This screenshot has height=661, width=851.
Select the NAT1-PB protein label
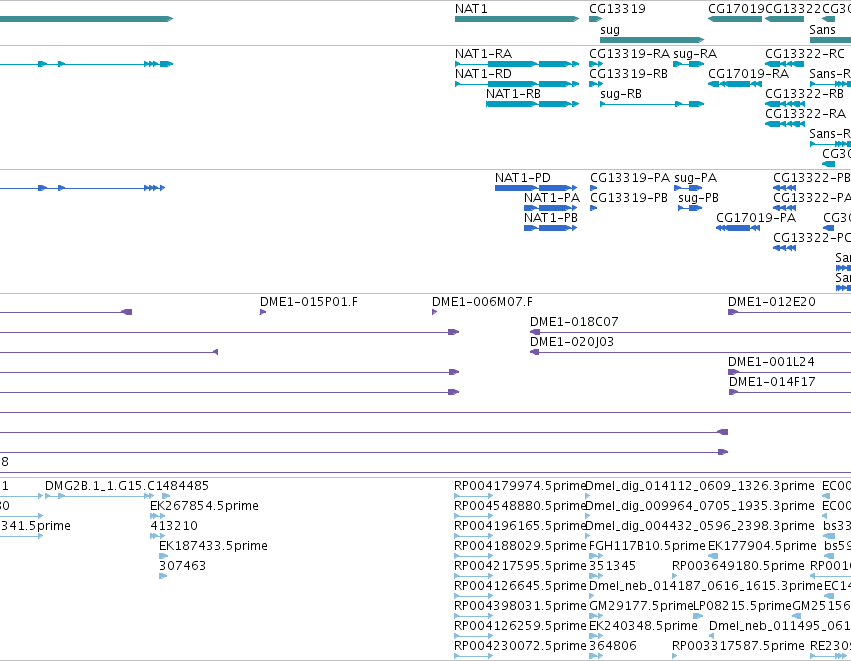pyautogui.click(x=551, y=218)
